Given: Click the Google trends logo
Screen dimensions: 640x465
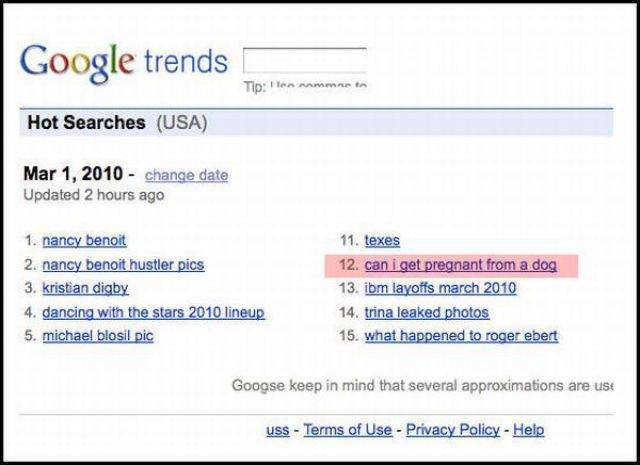Looking at the screenshot, I should point(124,62).
